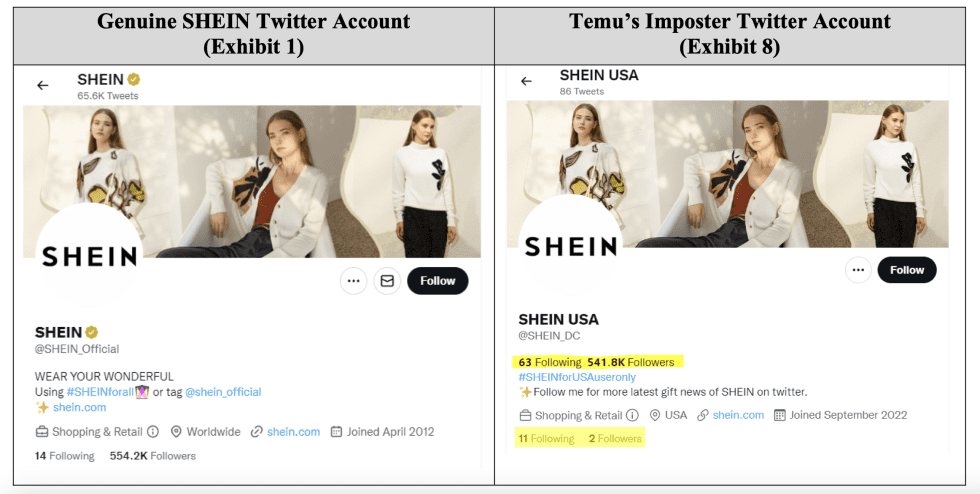This screenshot has height=494, width=980.
Task: Open shein.com link beside Worldwide location
Action: pyautogui.click(x=293, y=432)
